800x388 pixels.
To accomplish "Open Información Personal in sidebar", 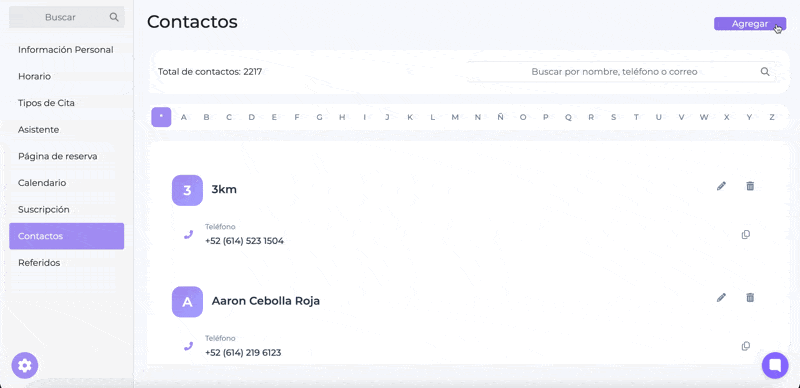I will tap(66, 50).
